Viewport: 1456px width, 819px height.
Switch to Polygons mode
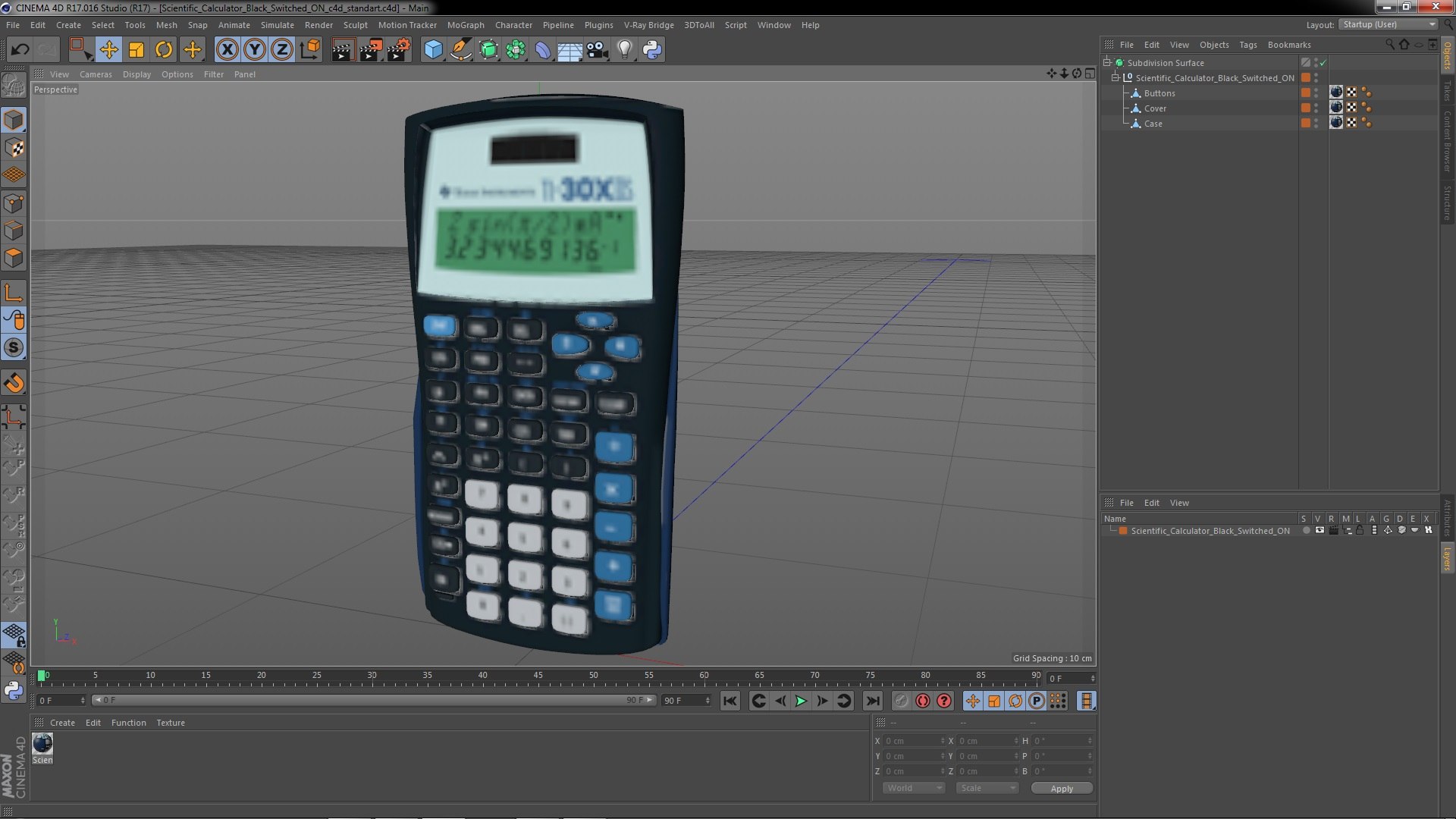click(14, 257)
